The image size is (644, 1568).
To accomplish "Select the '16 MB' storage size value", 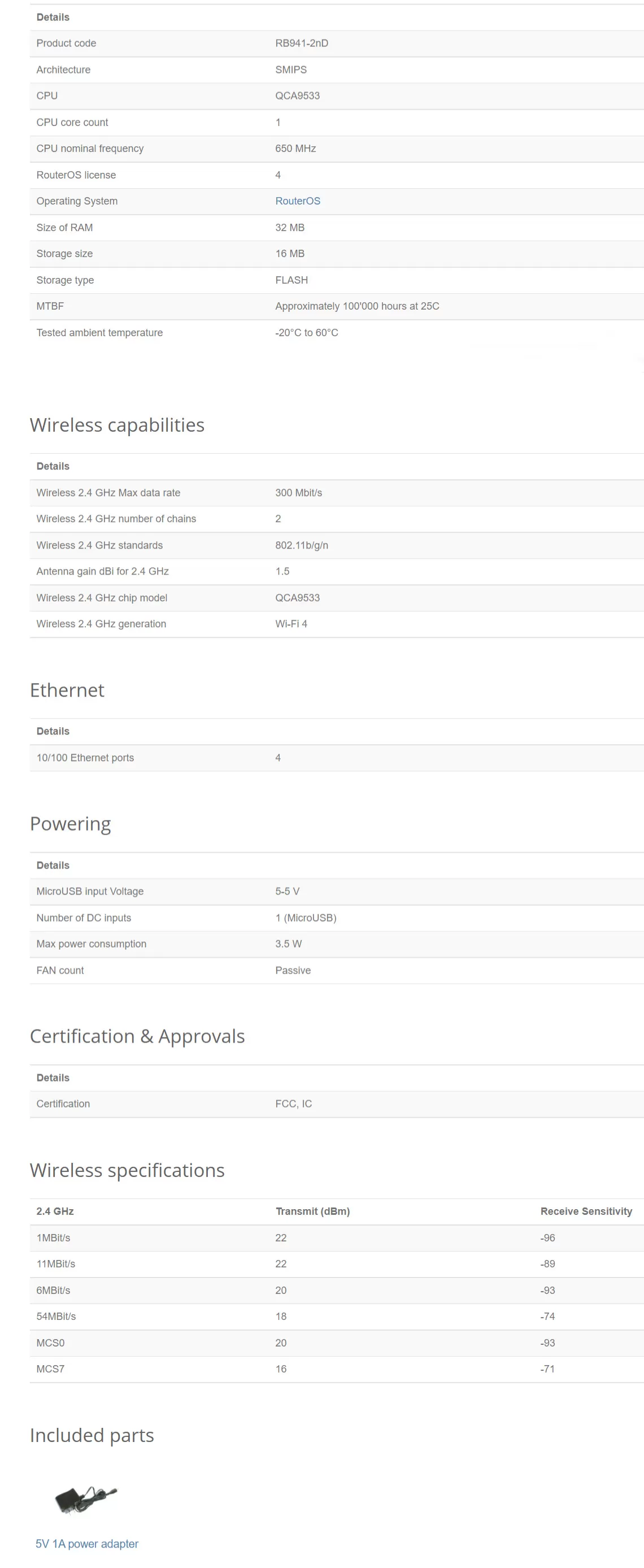I will coord(290,254).
